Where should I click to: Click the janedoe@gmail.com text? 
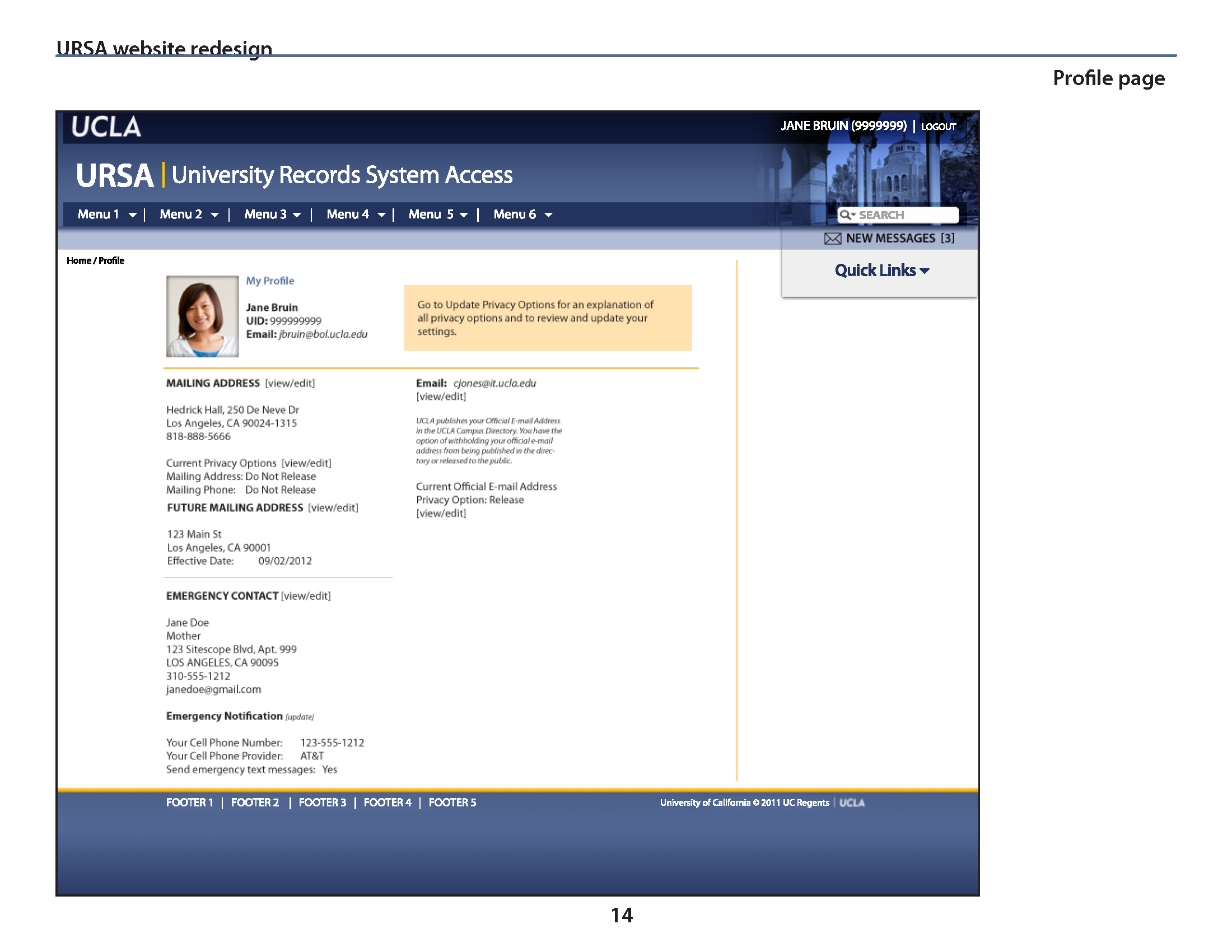(214, 689)
